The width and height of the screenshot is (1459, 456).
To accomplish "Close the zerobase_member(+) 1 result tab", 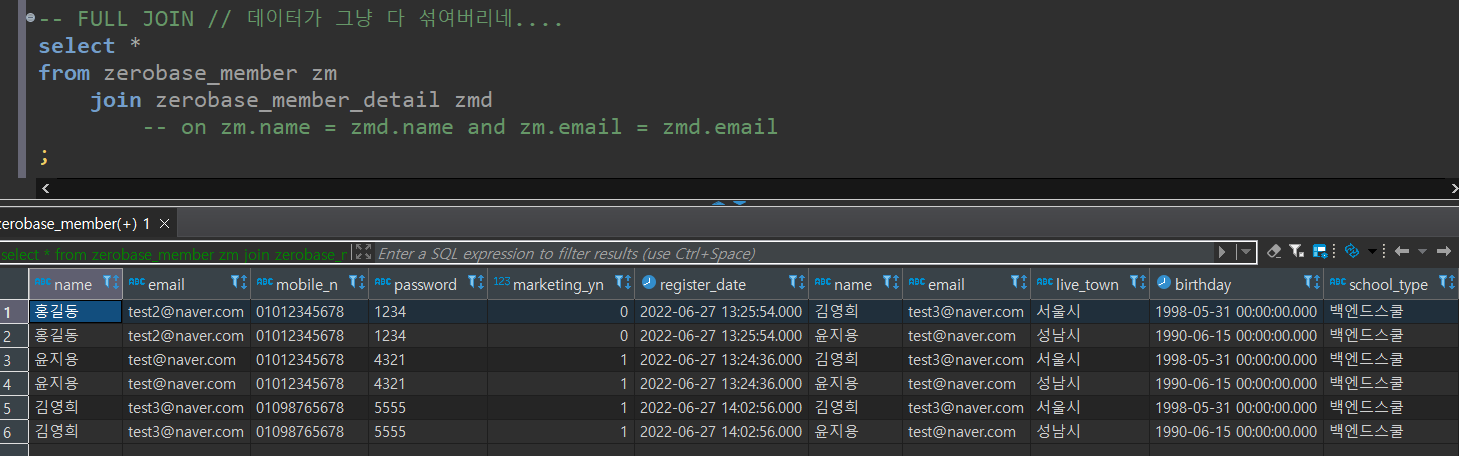I will click(165, 223).
